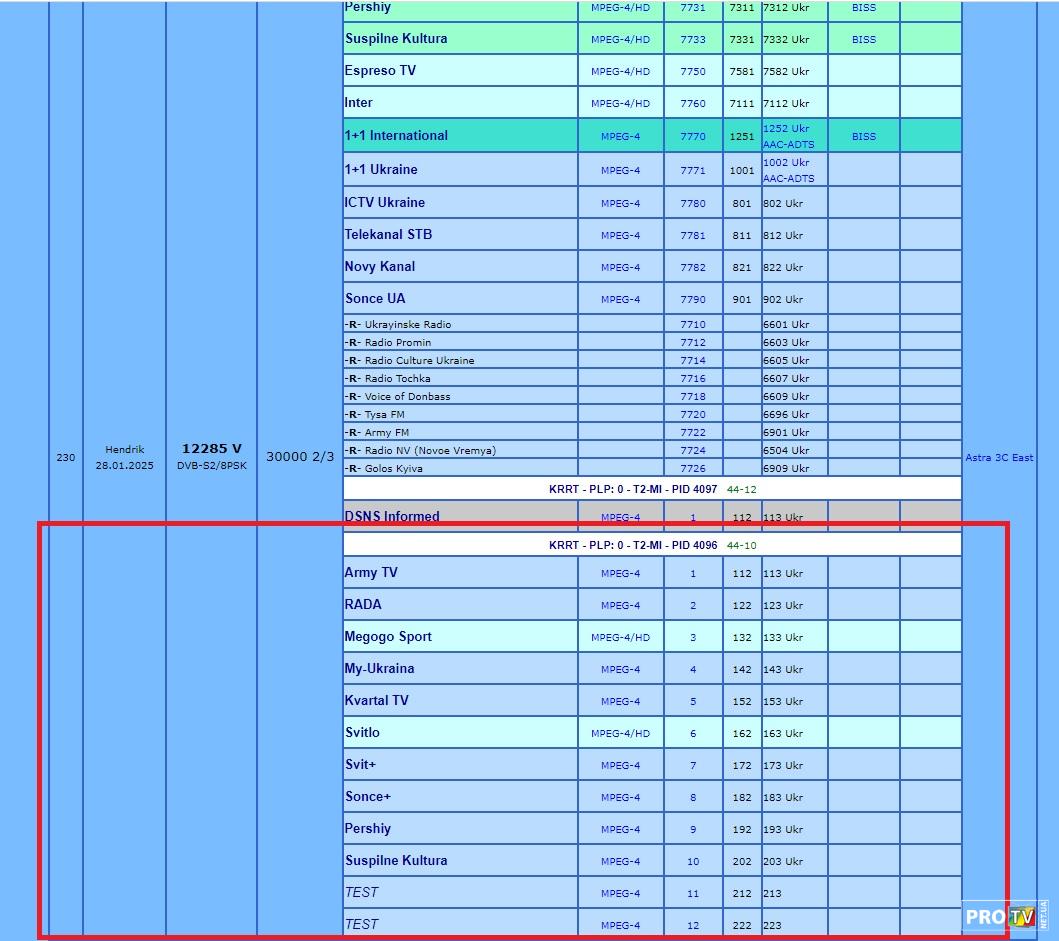This screenshot has height=941, width=1059.
Task: Click the Suspilne Kultura BISS encryption cell
Action: point(863,40)
